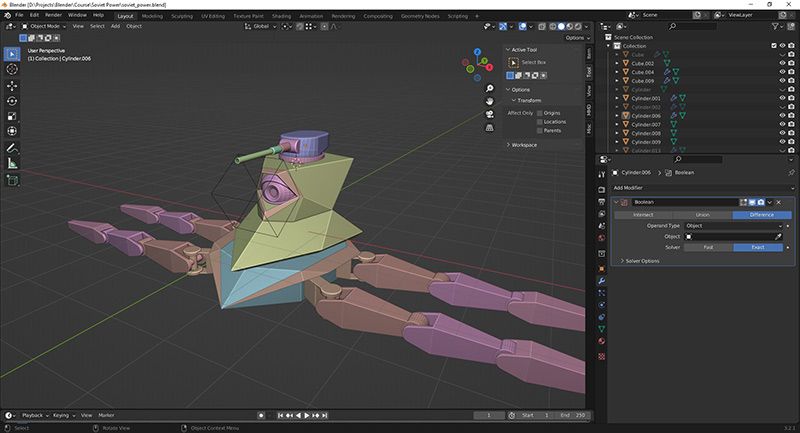Switch to the Modeling workspace tab
Screen dimensions: 800x433
tap(152, 16)
